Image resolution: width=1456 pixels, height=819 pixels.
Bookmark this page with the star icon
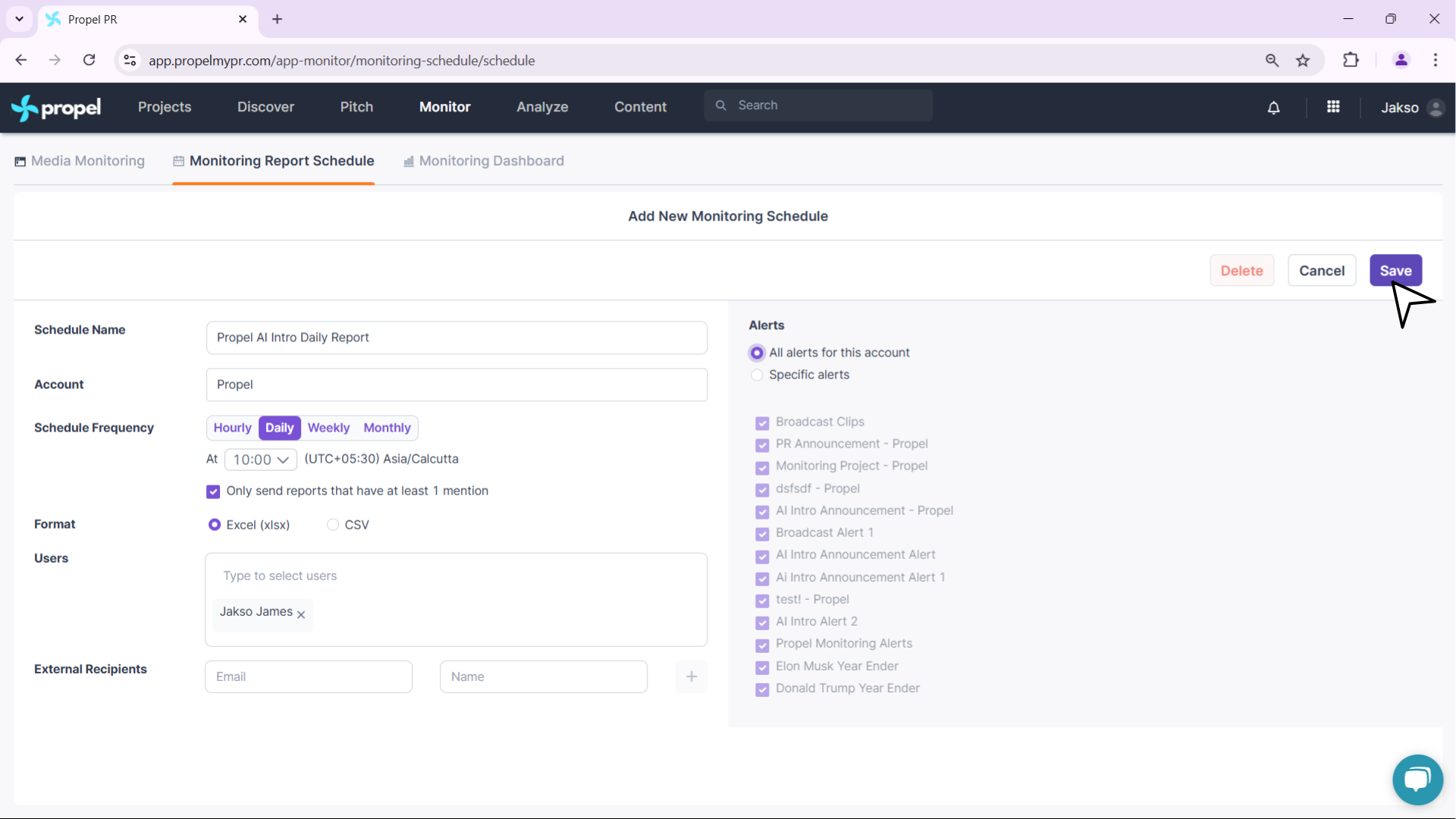[1303, 60]
